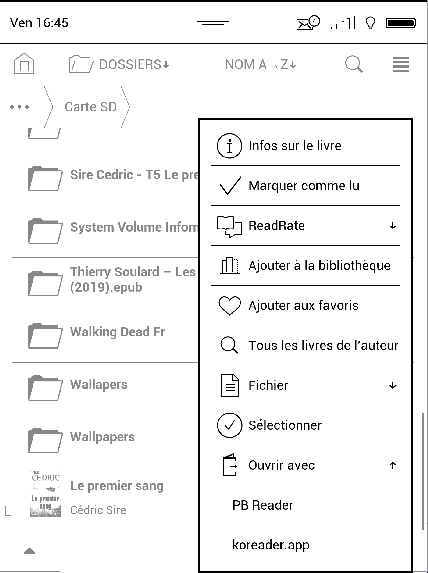Expand the Fichier submenu arrow

pyautogui.click(x=393, y=386)
